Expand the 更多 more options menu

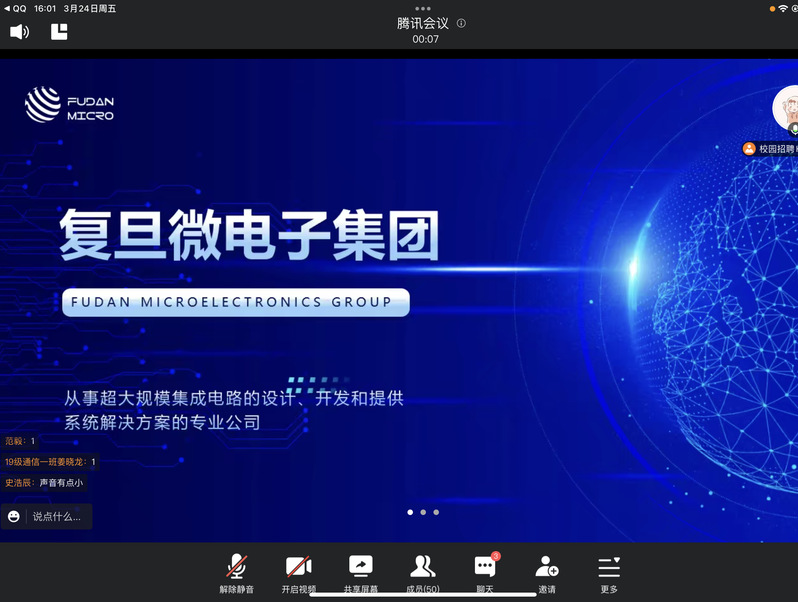coord(609,573)
